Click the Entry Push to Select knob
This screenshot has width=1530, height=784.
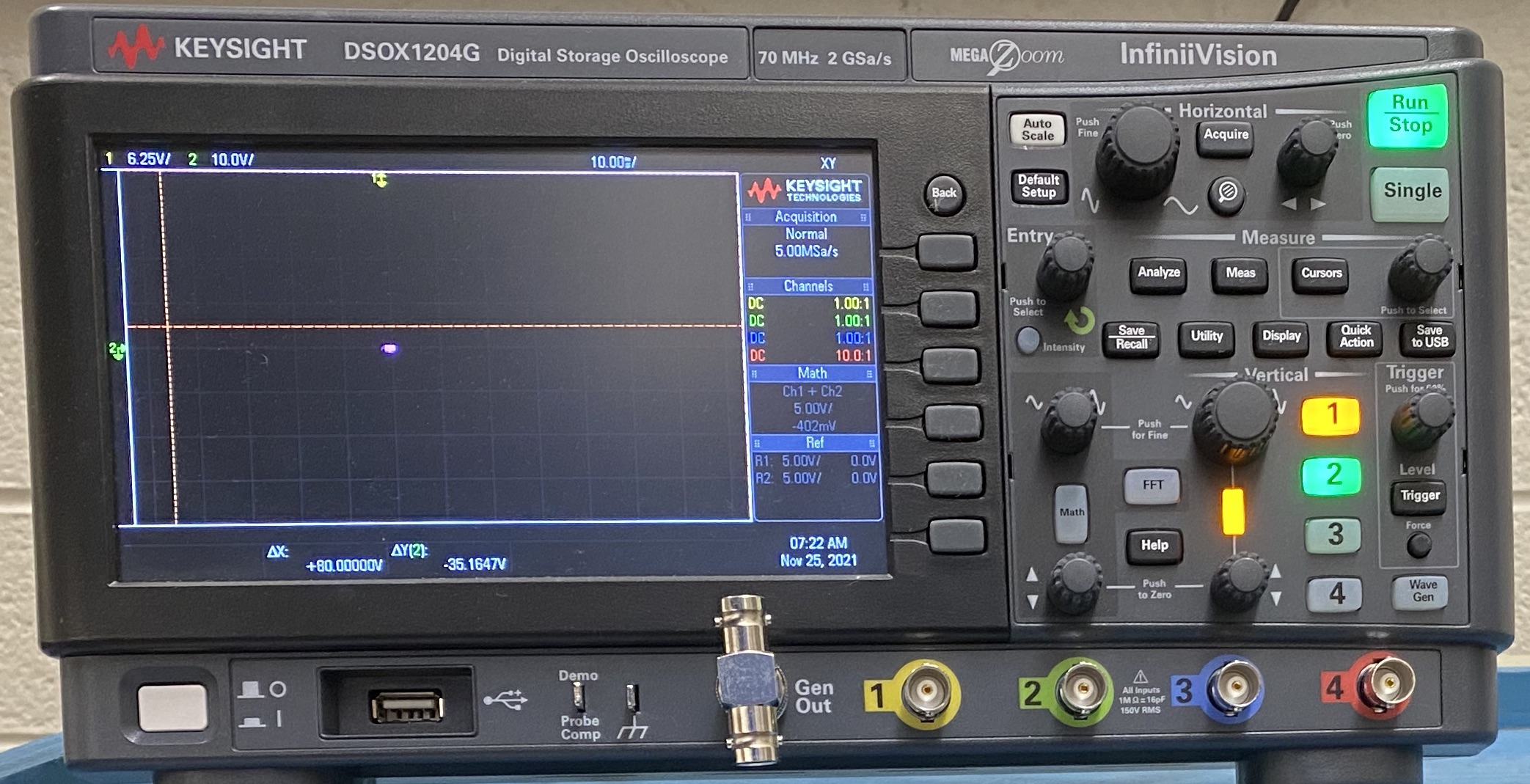[1064, 265]
